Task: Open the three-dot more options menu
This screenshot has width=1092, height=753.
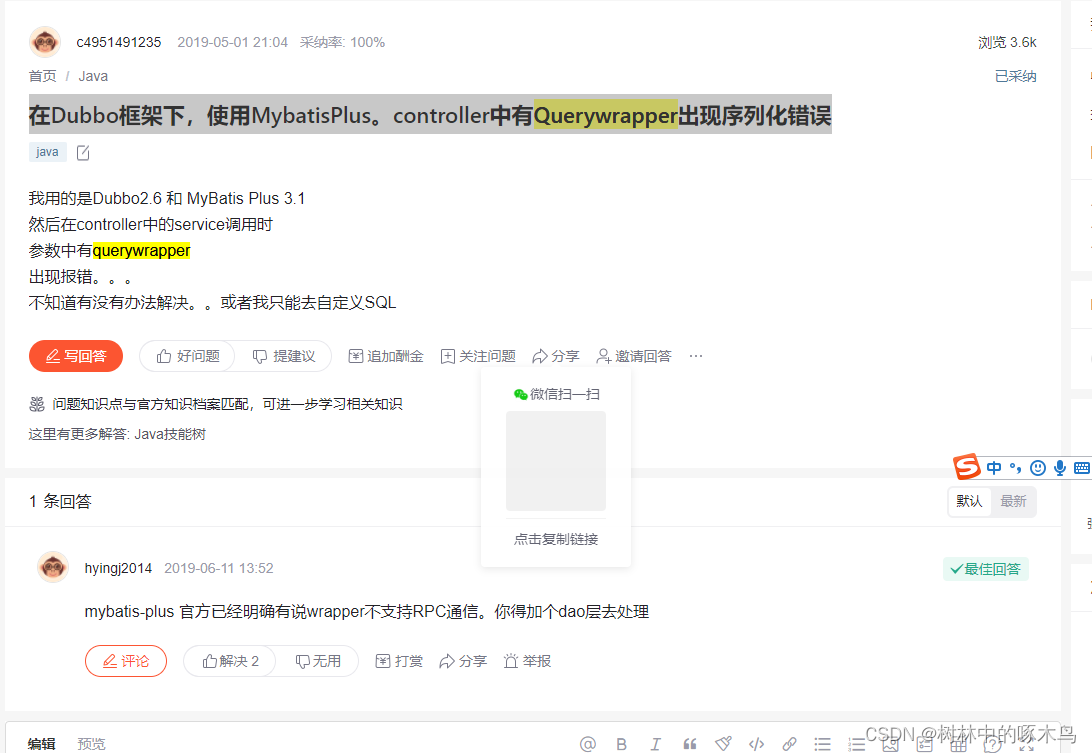Action: (x=696, y=356)
